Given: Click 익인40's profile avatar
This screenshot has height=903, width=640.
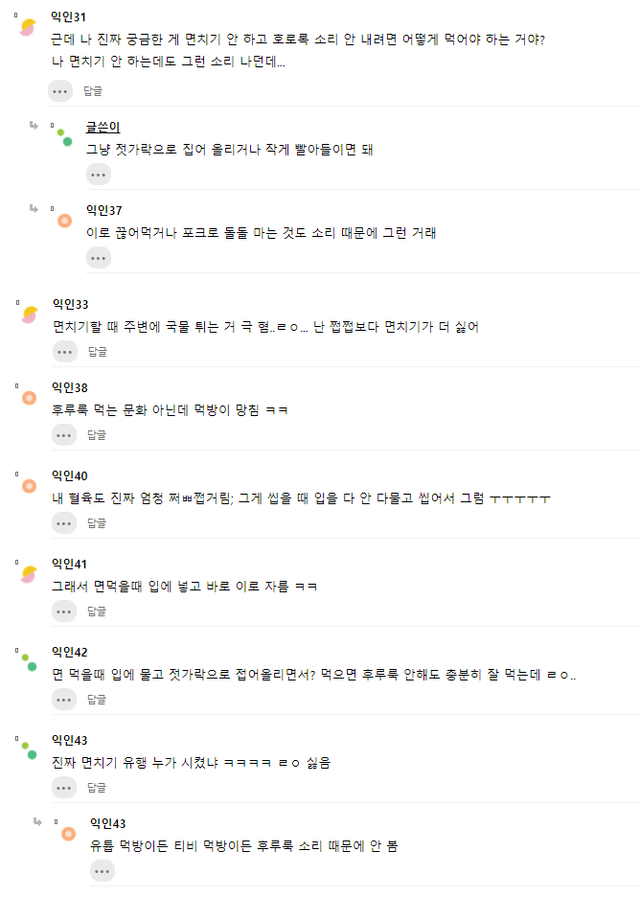Looking at the screenshot, I should 30,486.
